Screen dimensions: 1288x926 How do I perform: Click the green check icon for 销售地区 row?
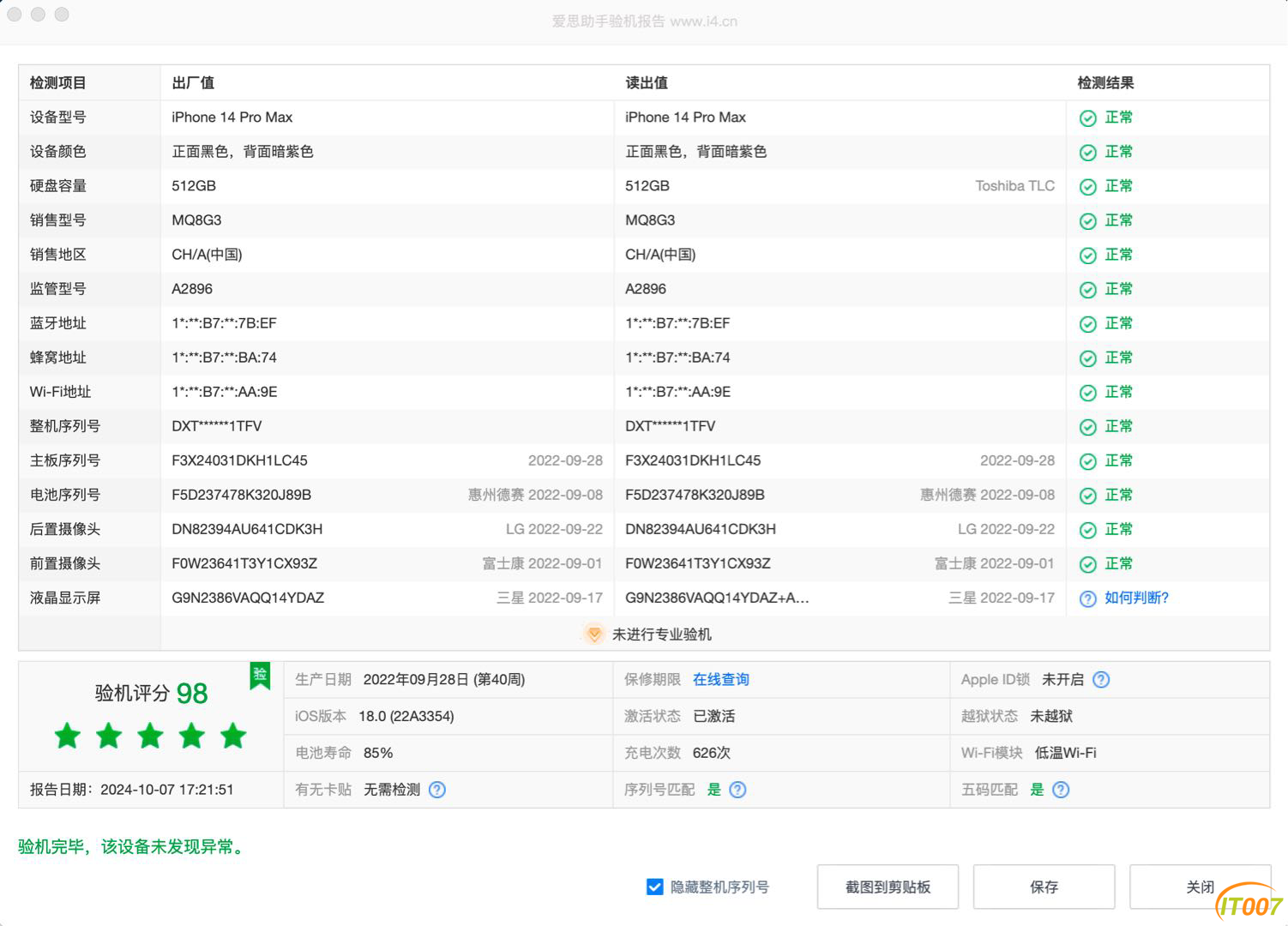point(1087,256)
